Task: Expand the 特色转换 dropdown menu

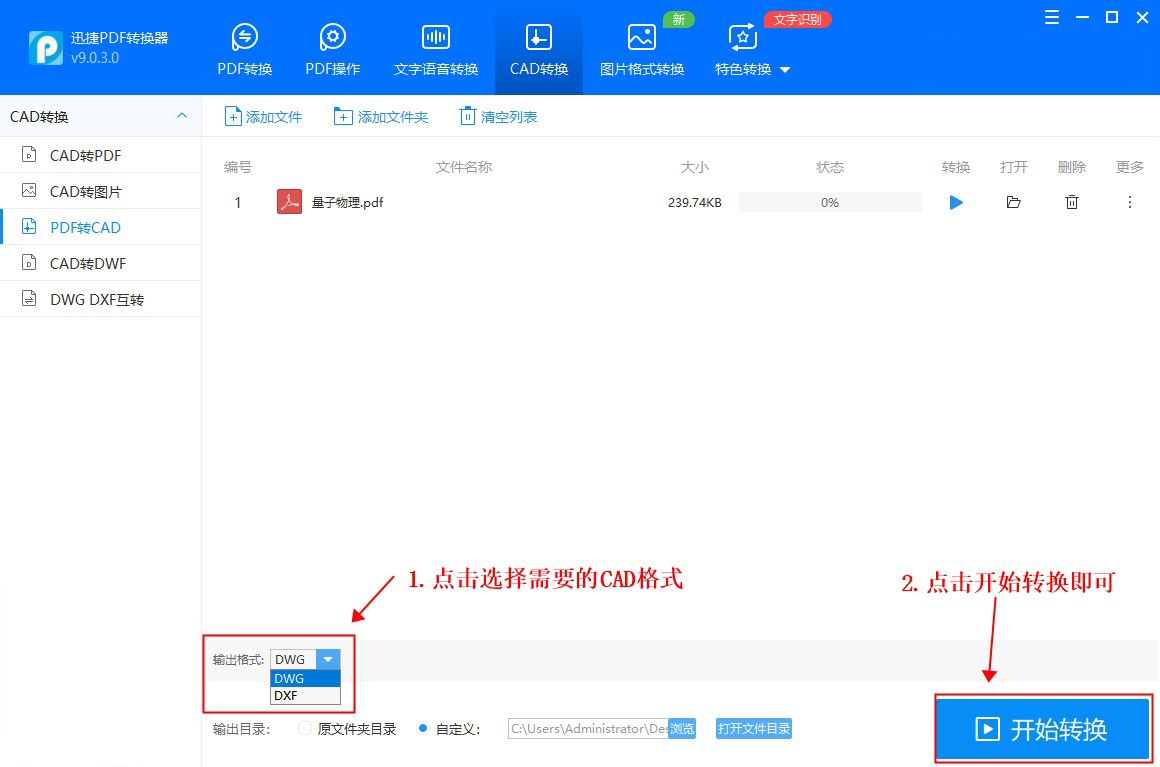Action: (784, 70)
